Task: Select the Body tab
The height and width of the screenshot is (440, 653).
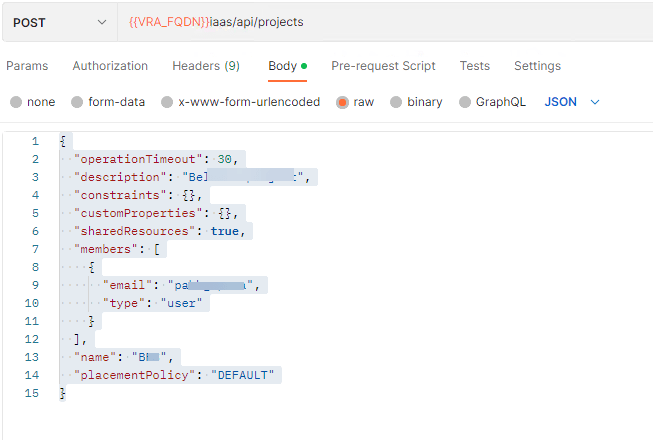Action: coord(282,66)
